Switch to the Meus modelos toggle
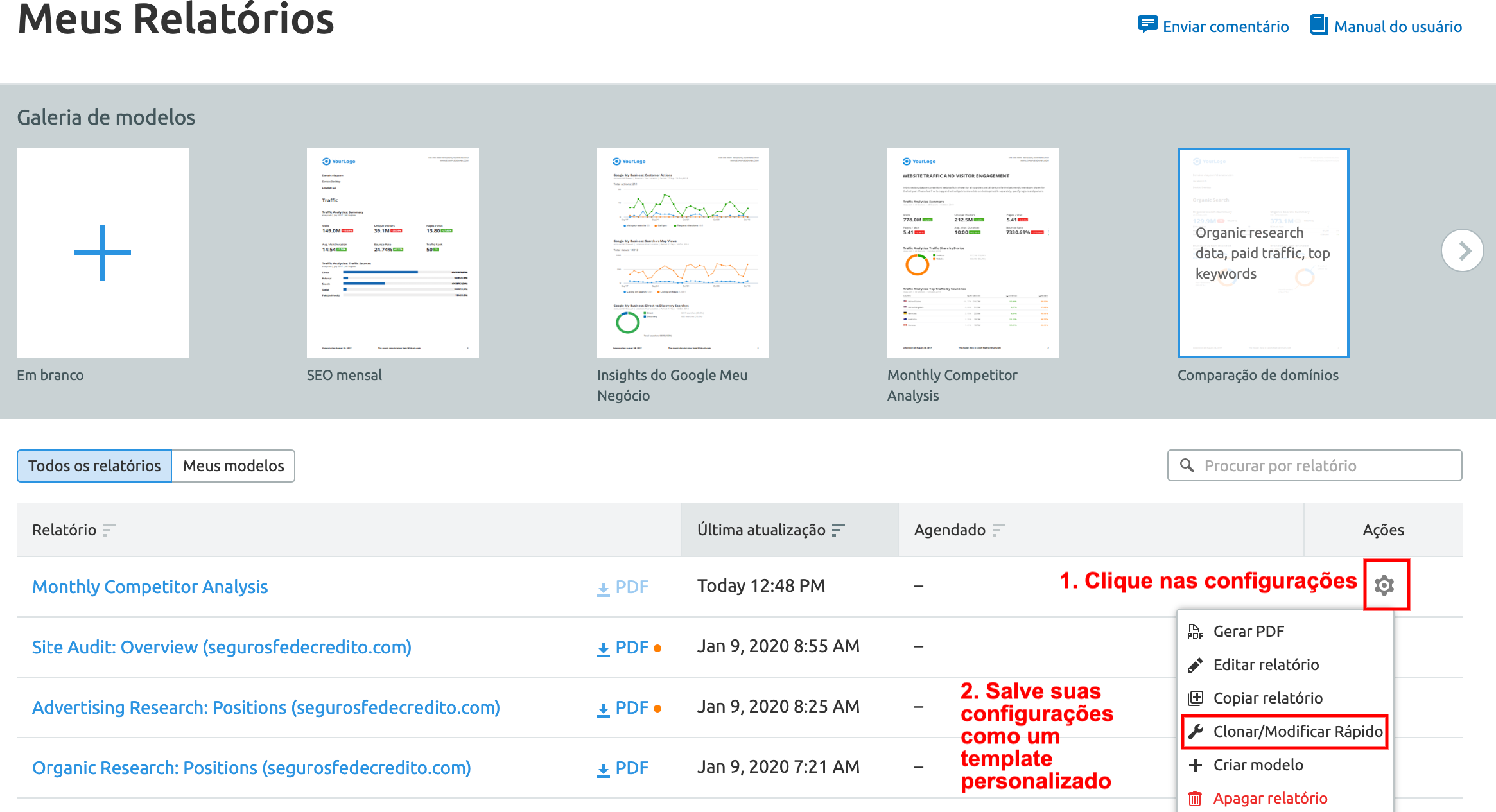The height and width of the screenshot is (812, 1496). (x=233, y=465)
